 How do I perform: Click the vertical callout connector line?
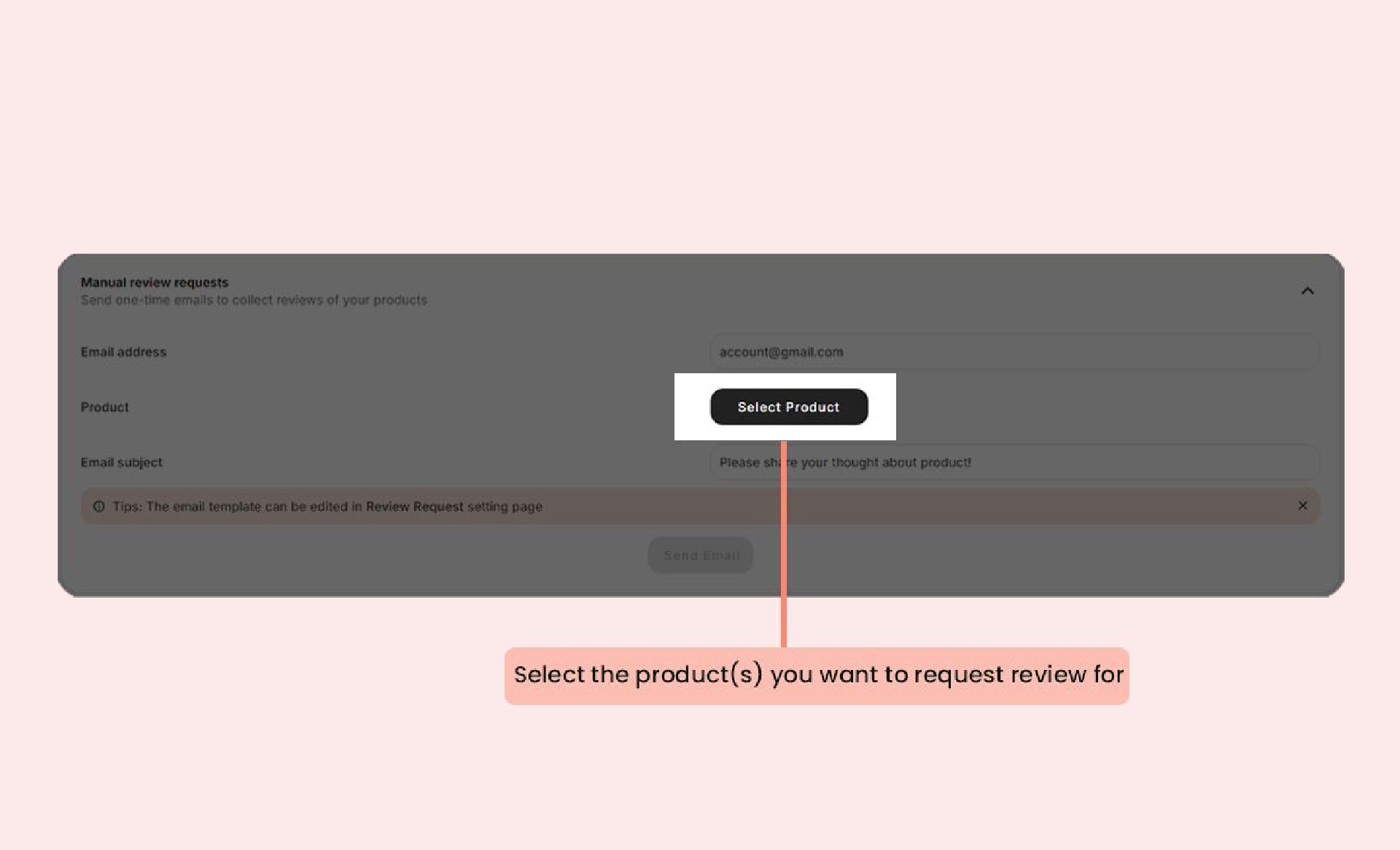click(x=784, y=583)
